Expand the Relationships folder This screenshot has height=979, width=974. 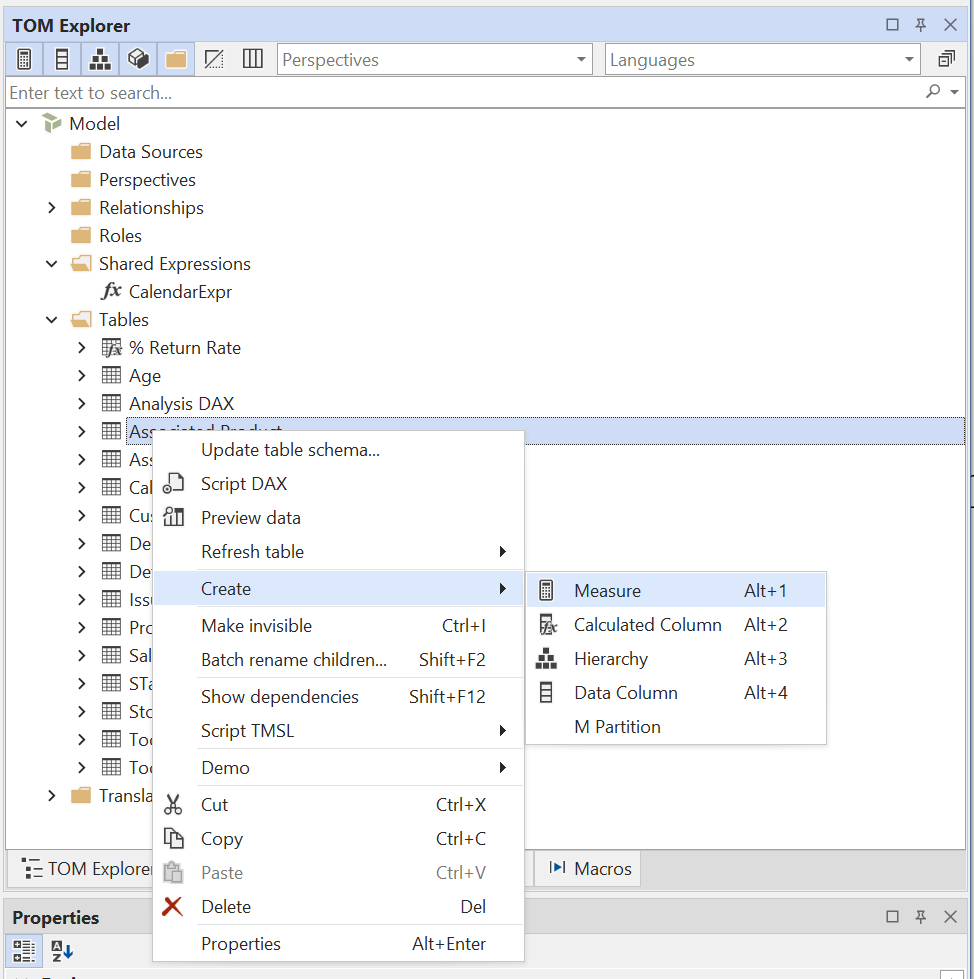tap(52, 208)
